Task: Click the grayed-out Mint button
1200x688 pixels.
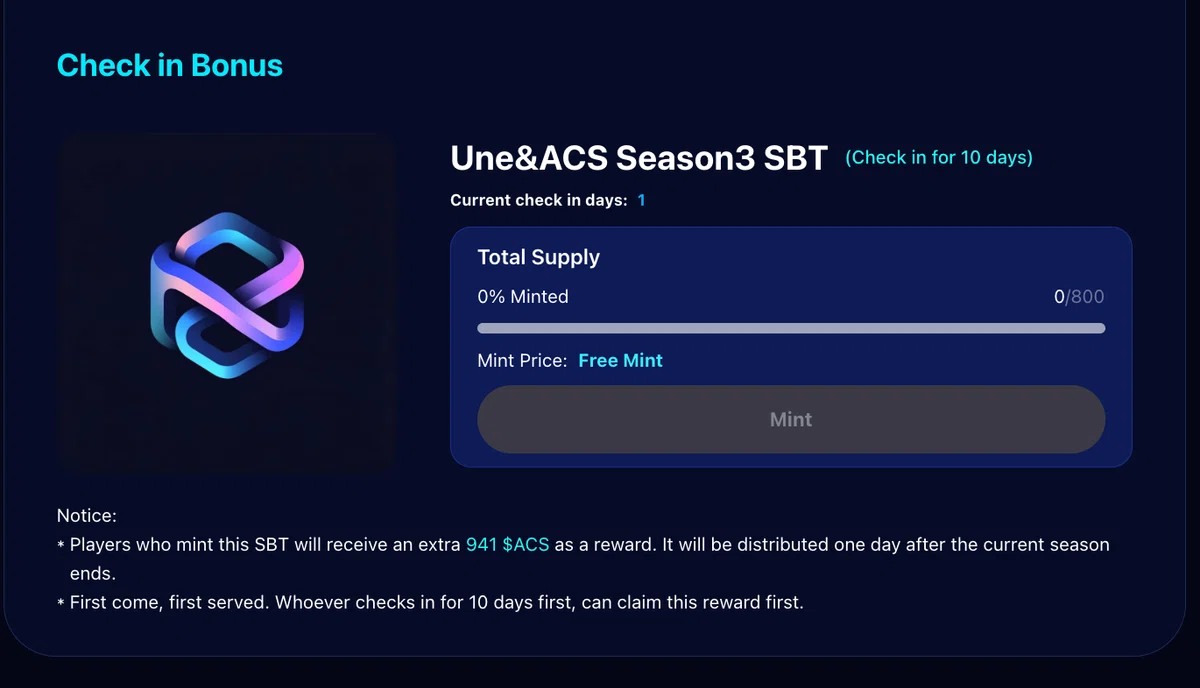Action: coord(791,420)
